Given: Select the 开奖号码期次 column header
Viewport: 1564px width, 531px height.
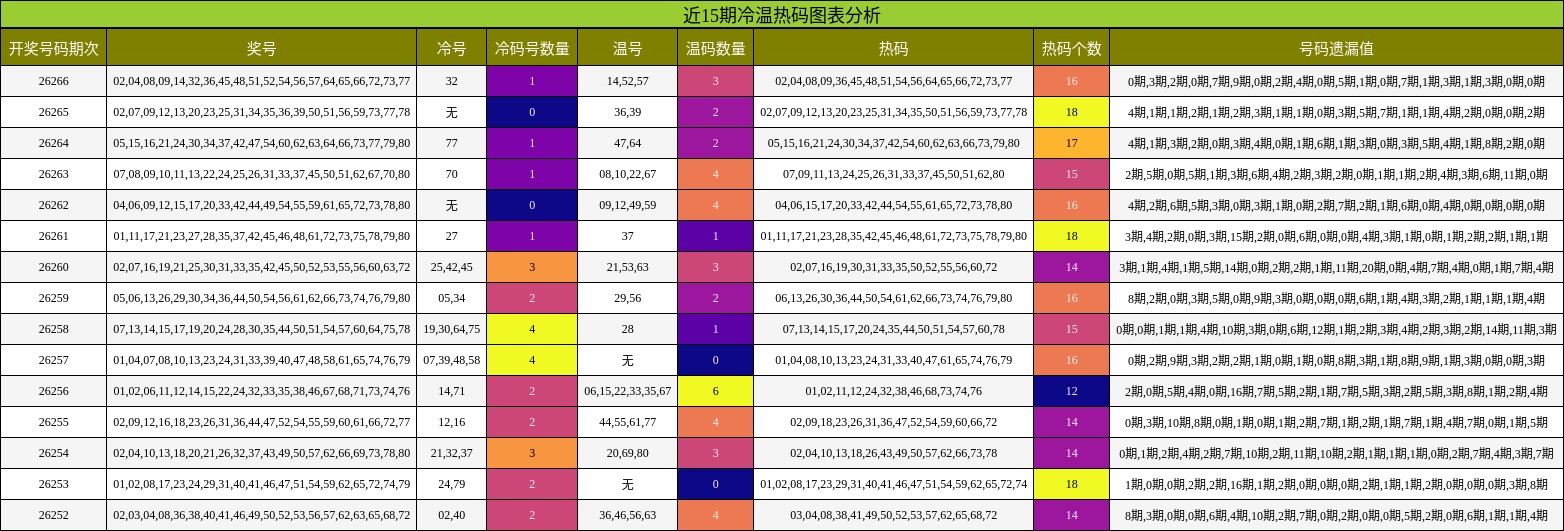Looking at the screenshot, I should tap(54, 47).
